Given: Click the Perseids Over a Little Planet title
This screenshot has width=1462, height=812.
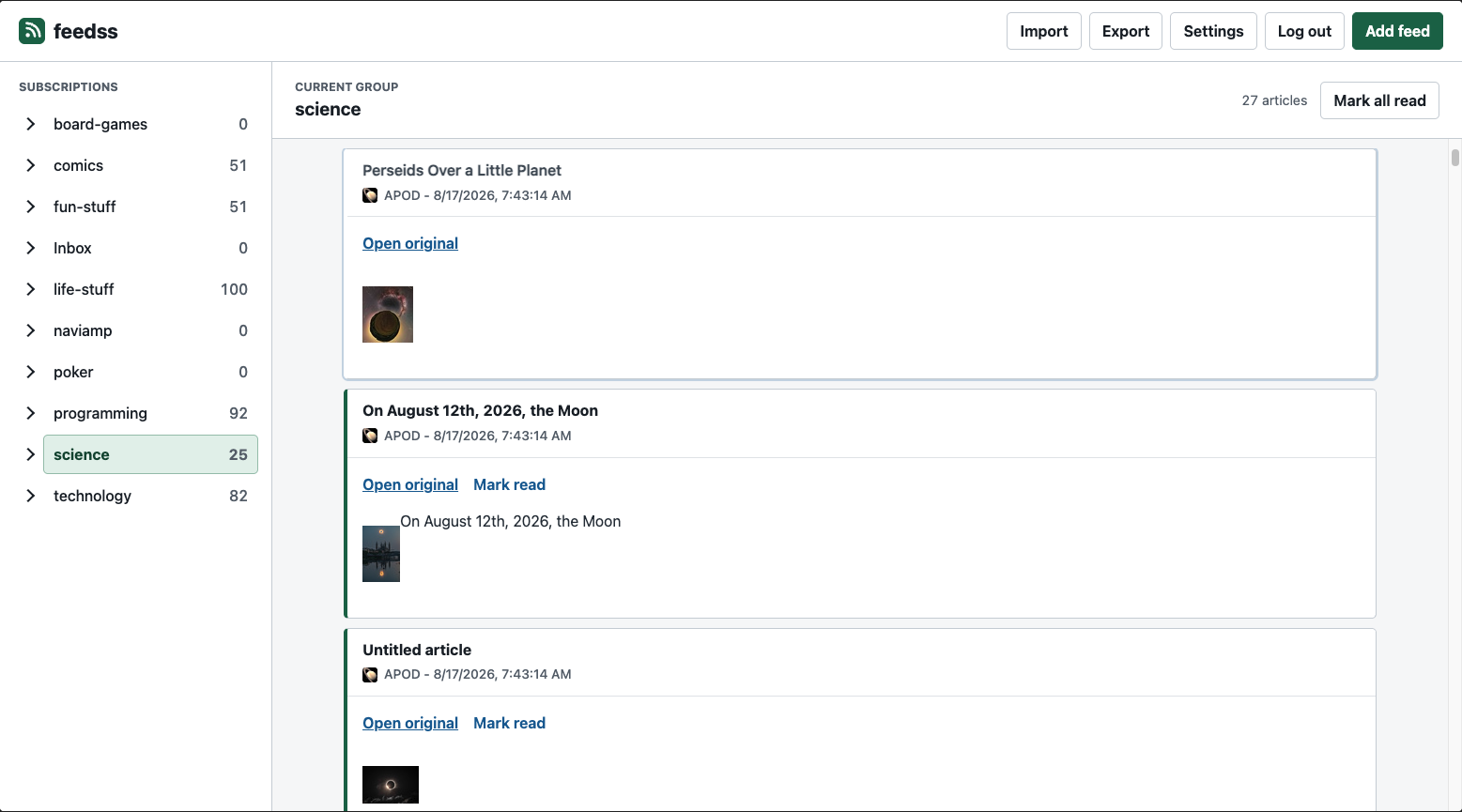Looking at the screenshot, I should click(462, 170).
